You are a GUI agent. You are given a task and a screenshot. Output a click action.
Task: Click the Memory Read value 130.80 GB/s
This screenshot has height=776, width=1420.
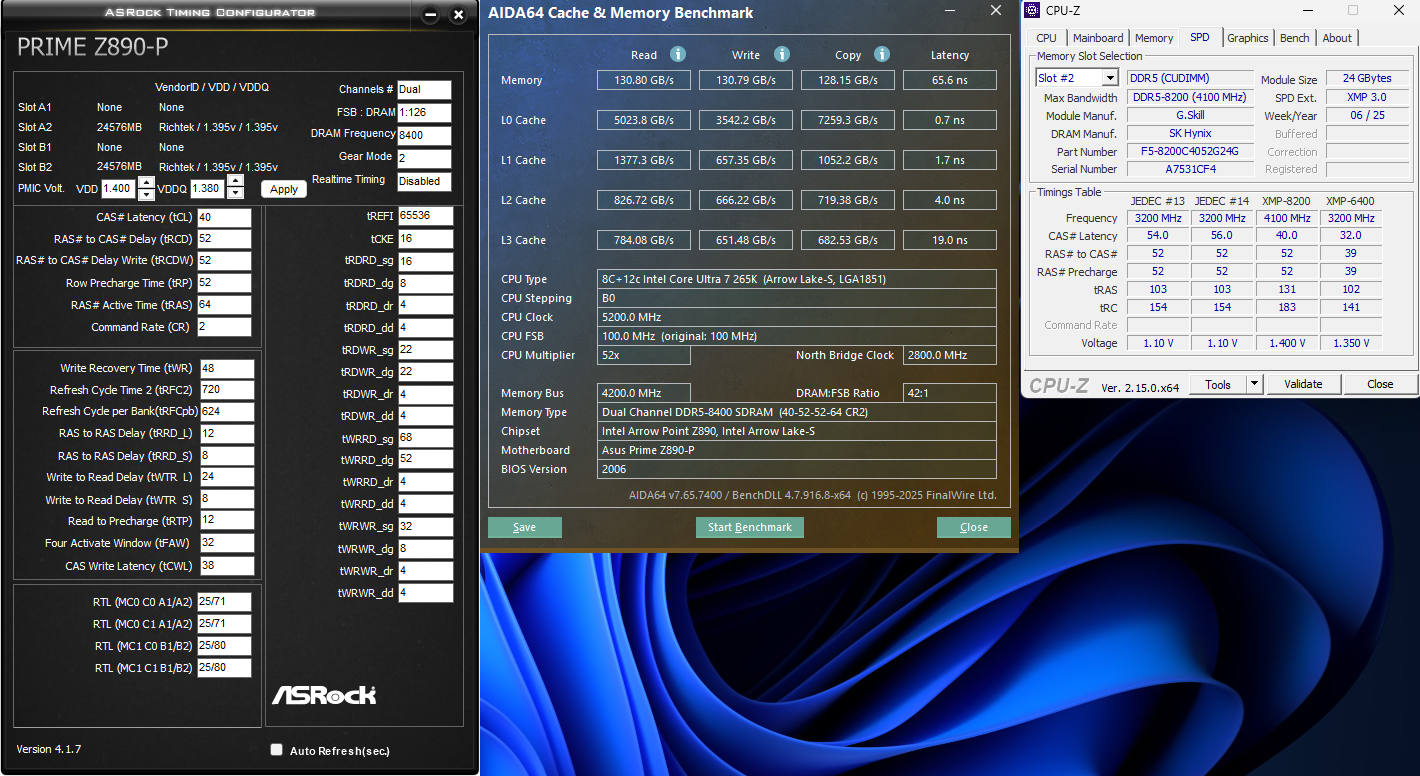(644, 80)
